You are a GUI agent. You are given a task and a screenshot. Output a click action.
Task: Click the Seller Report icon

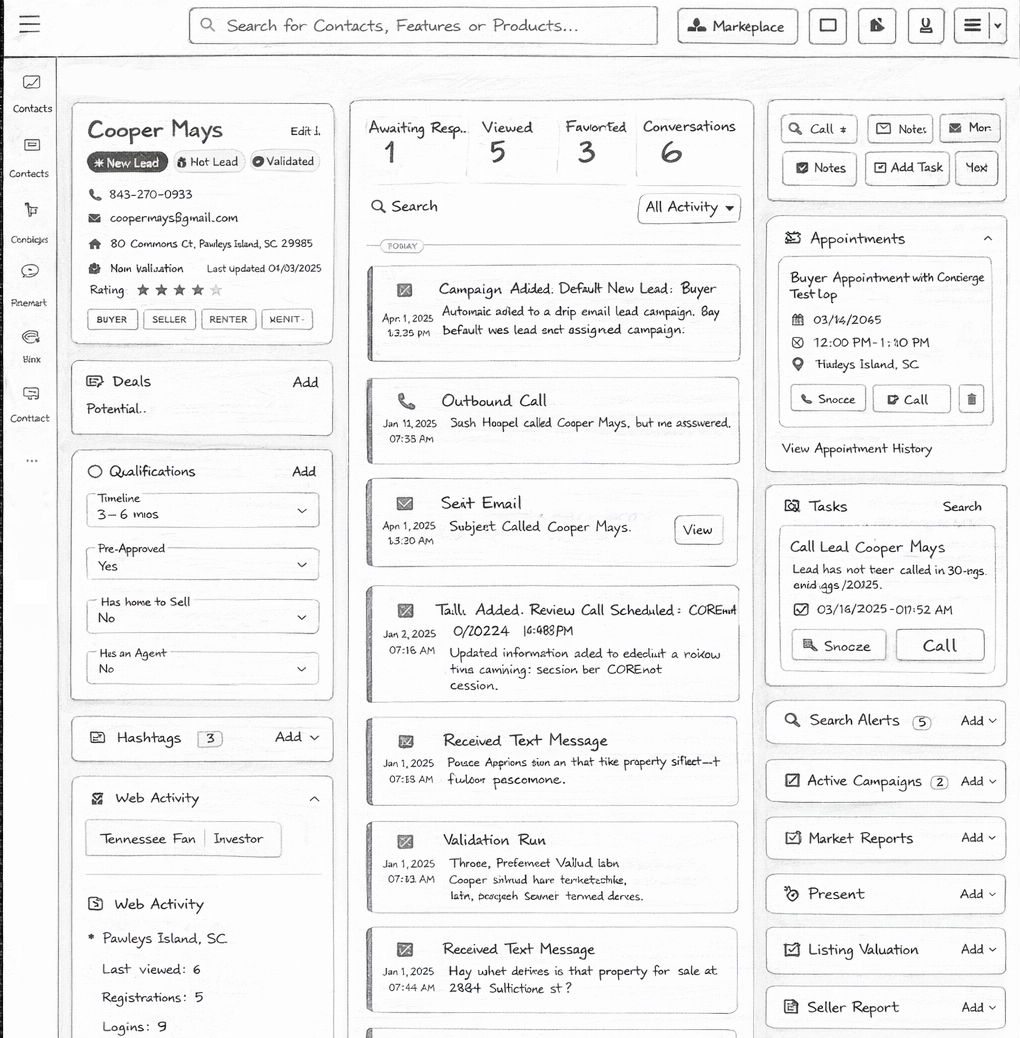tap(790, 1007)
